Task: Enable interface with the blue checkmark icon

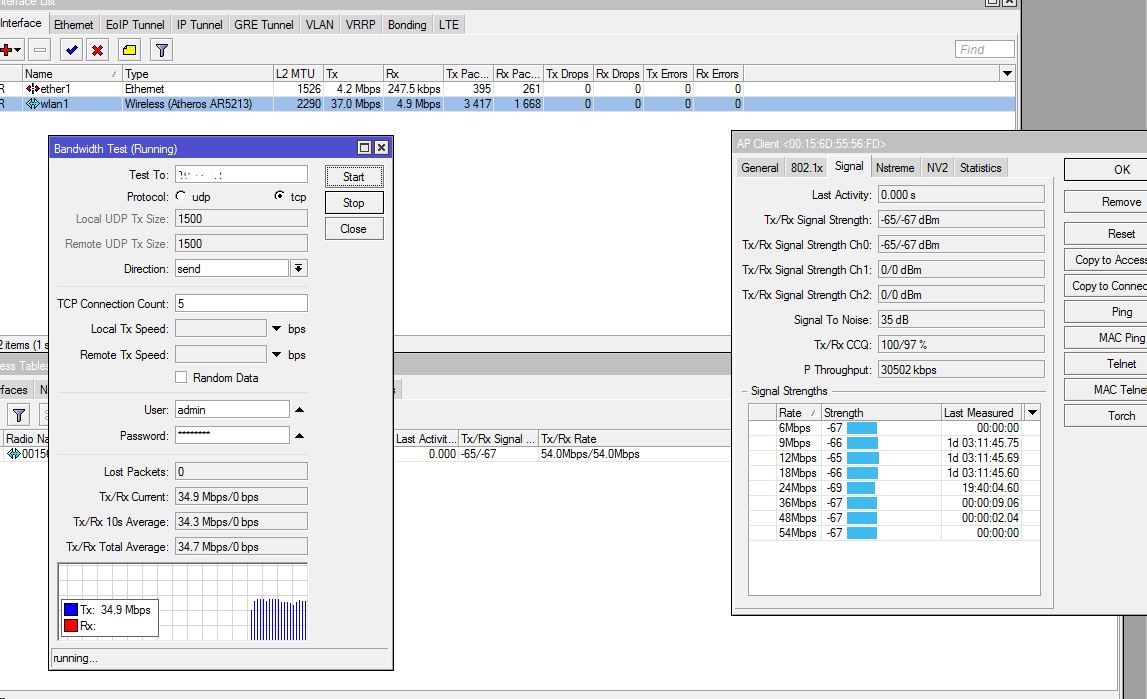Action: [71, 50]
